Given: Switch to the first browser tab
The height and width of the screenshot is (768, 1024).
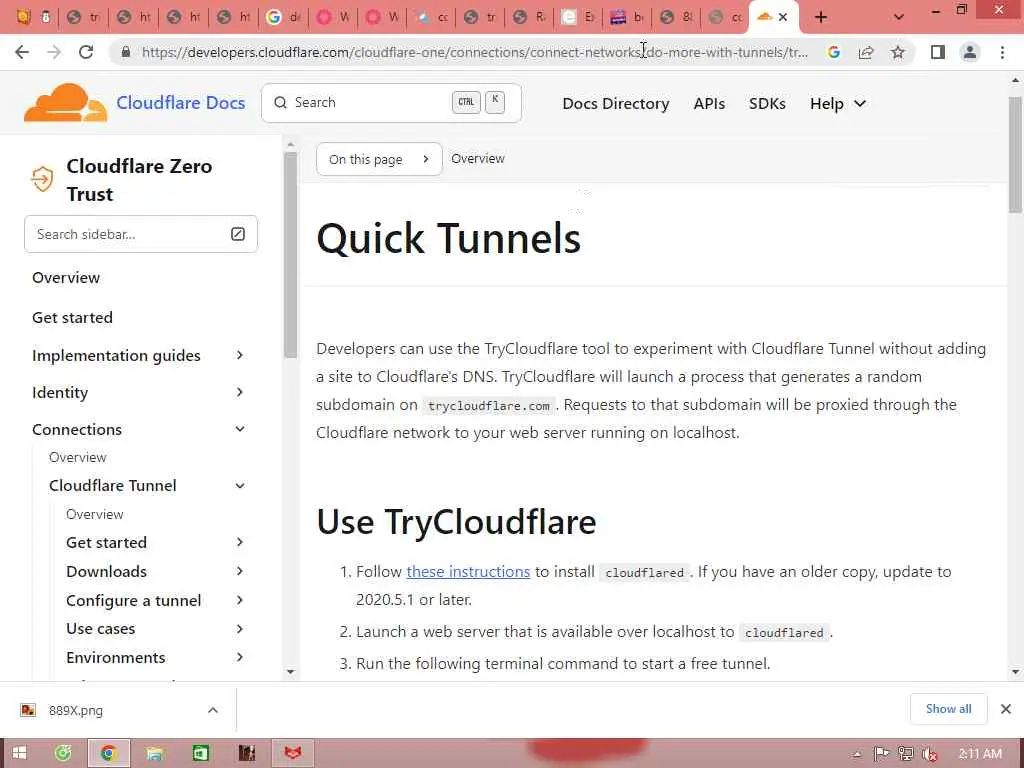Looking at the screenshot, I should point(33,17).
